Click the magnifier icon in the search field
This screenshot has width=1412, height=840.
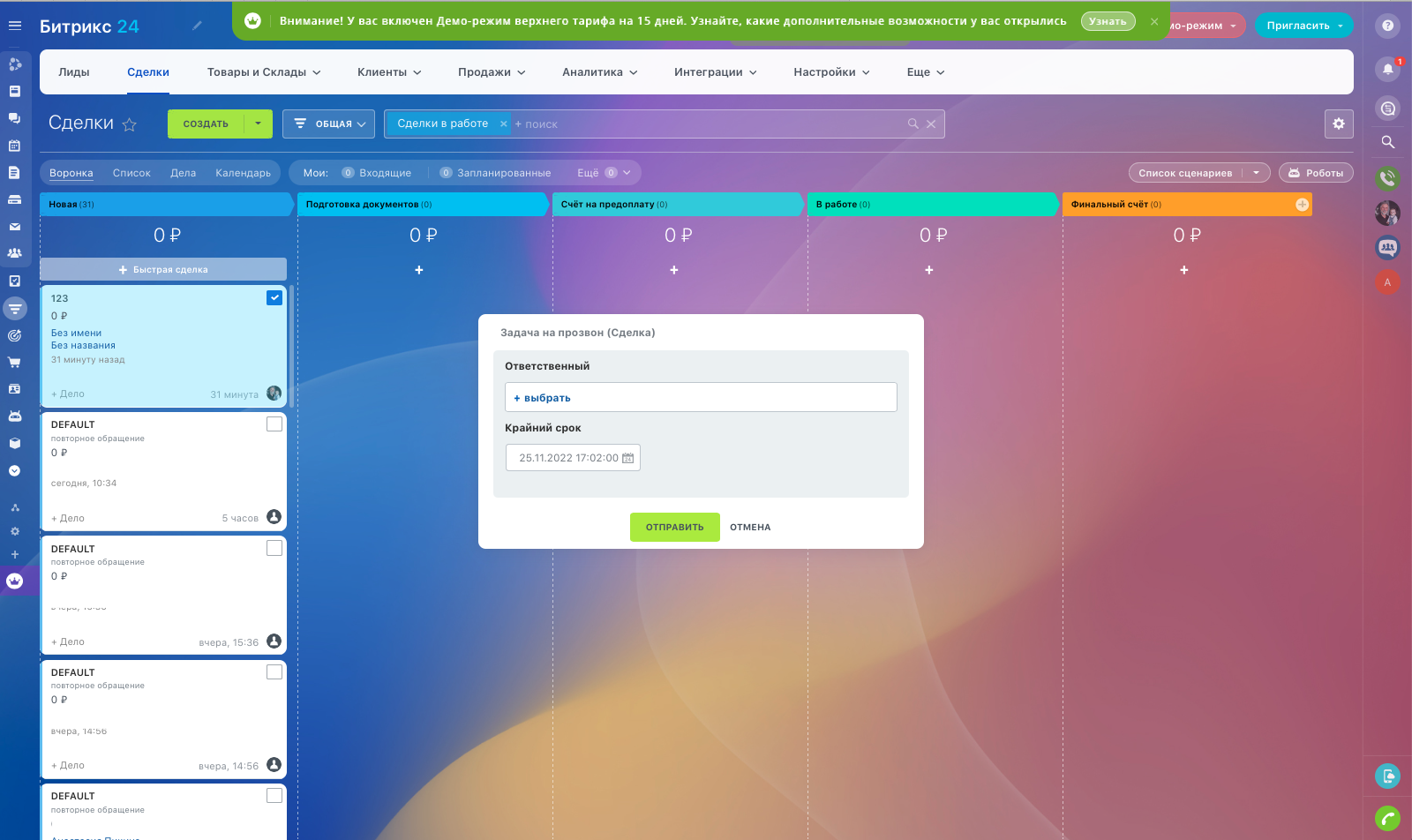pyautogui.click(x=913, y=124)
